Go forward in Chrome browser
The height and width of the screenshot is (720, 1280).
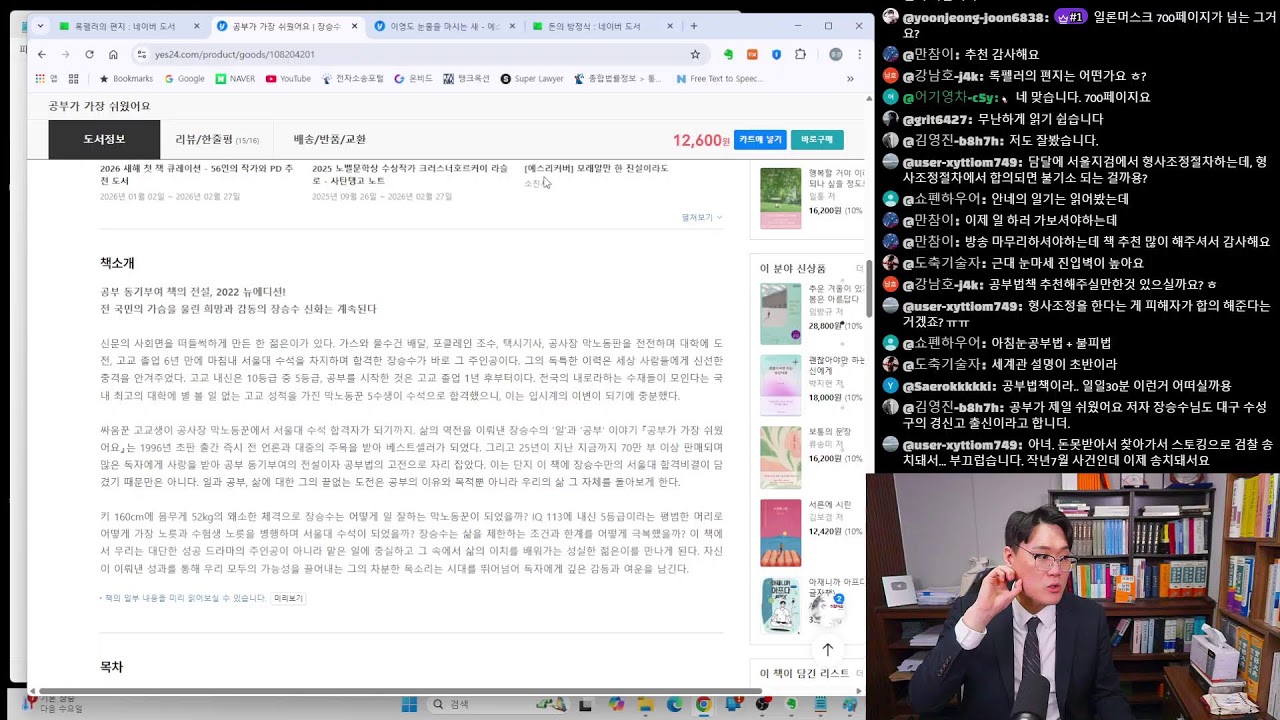[x=65, y=54]
